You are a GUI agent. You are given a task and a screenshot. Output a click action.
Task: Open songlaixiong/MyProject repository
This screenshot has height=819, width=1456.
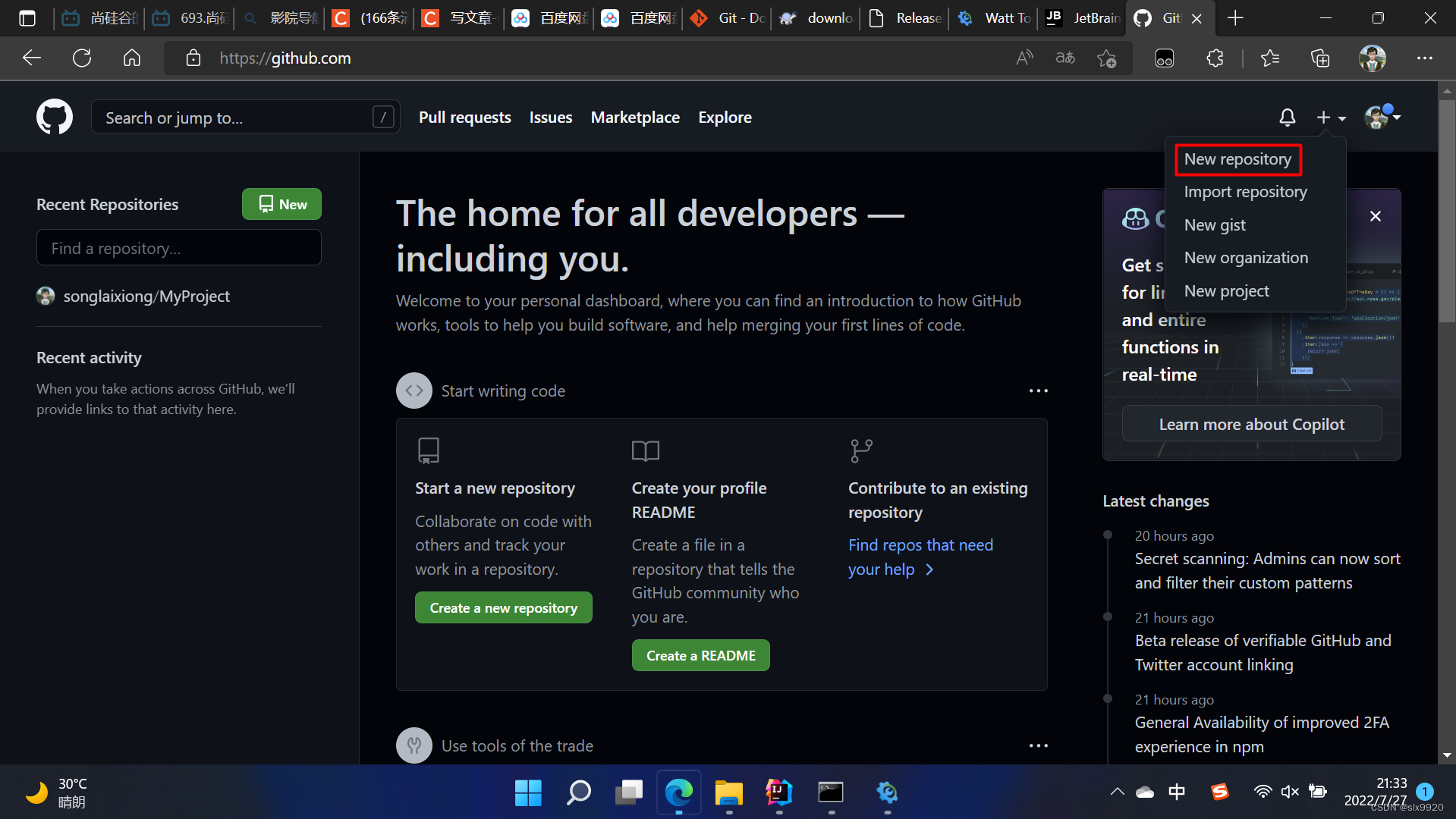click(146, 297)
